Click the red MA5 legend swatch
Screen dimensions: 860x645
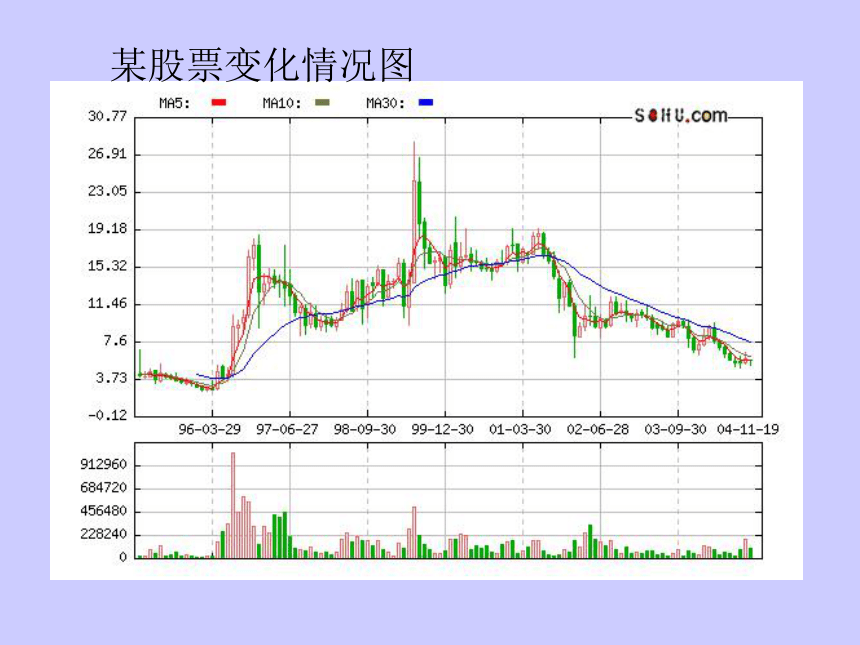(219, 103)
